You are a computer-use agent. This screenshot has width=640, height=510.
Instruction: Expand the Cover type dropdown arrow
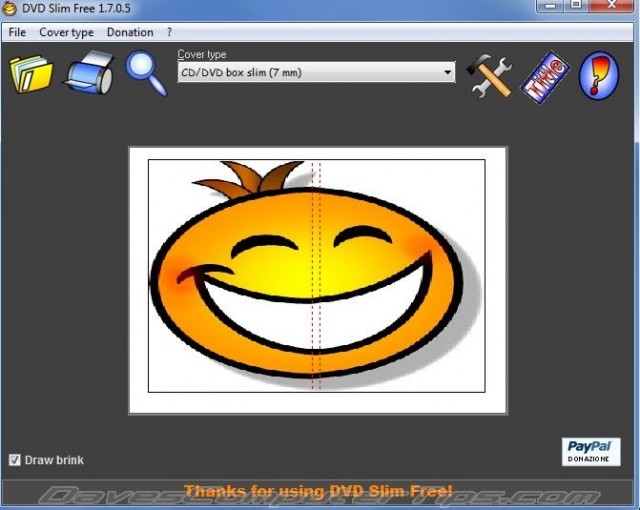coord(448,72)
